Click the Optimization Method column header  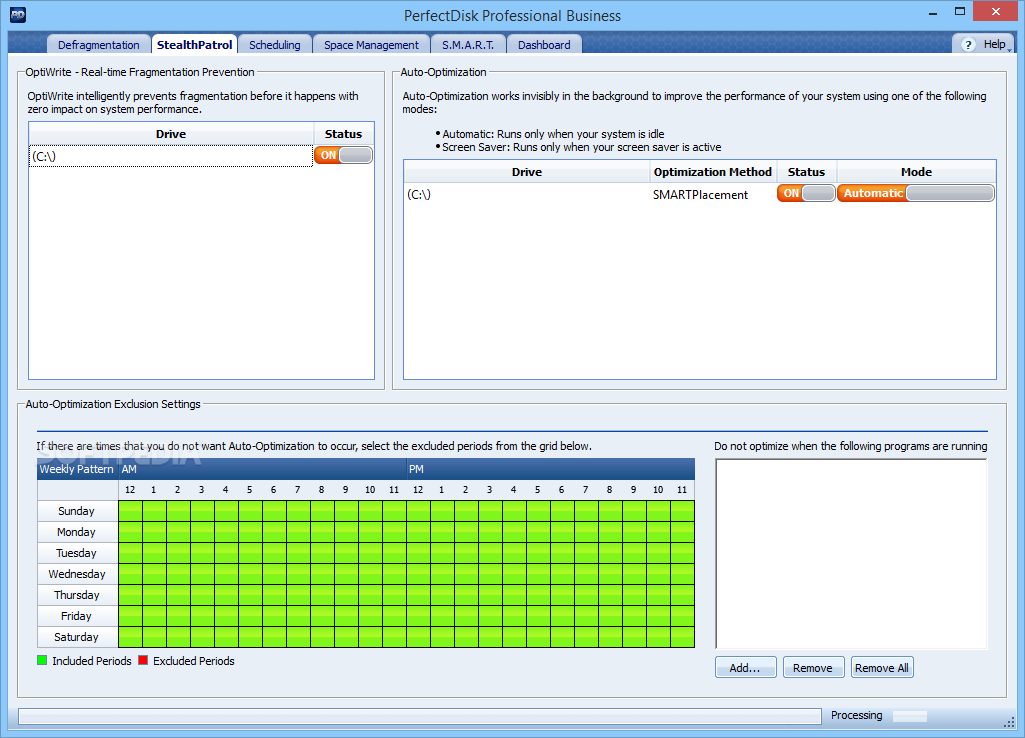coord(713,172)
